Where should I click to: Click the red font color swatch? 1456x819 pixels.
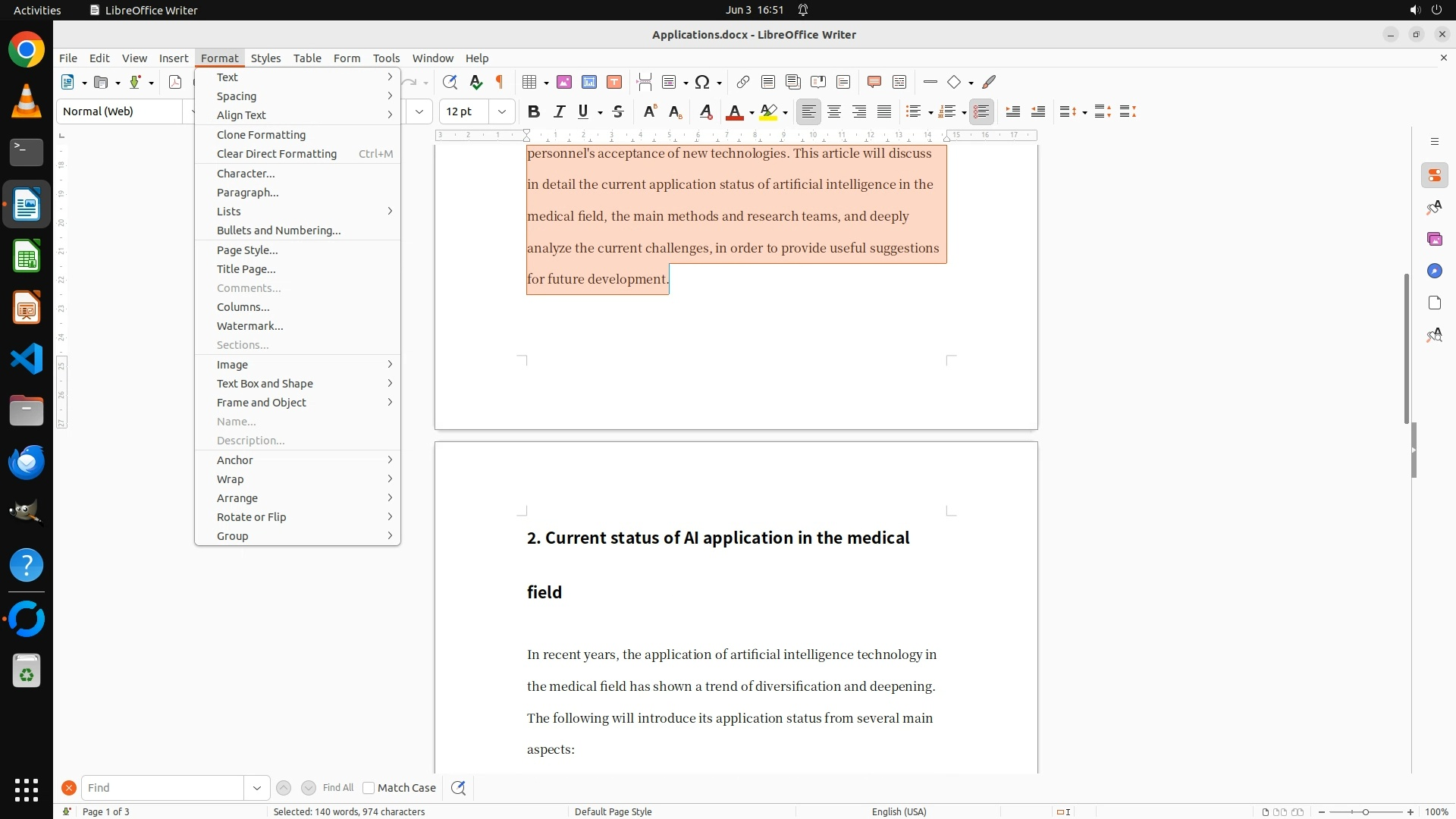pos(734,111)
